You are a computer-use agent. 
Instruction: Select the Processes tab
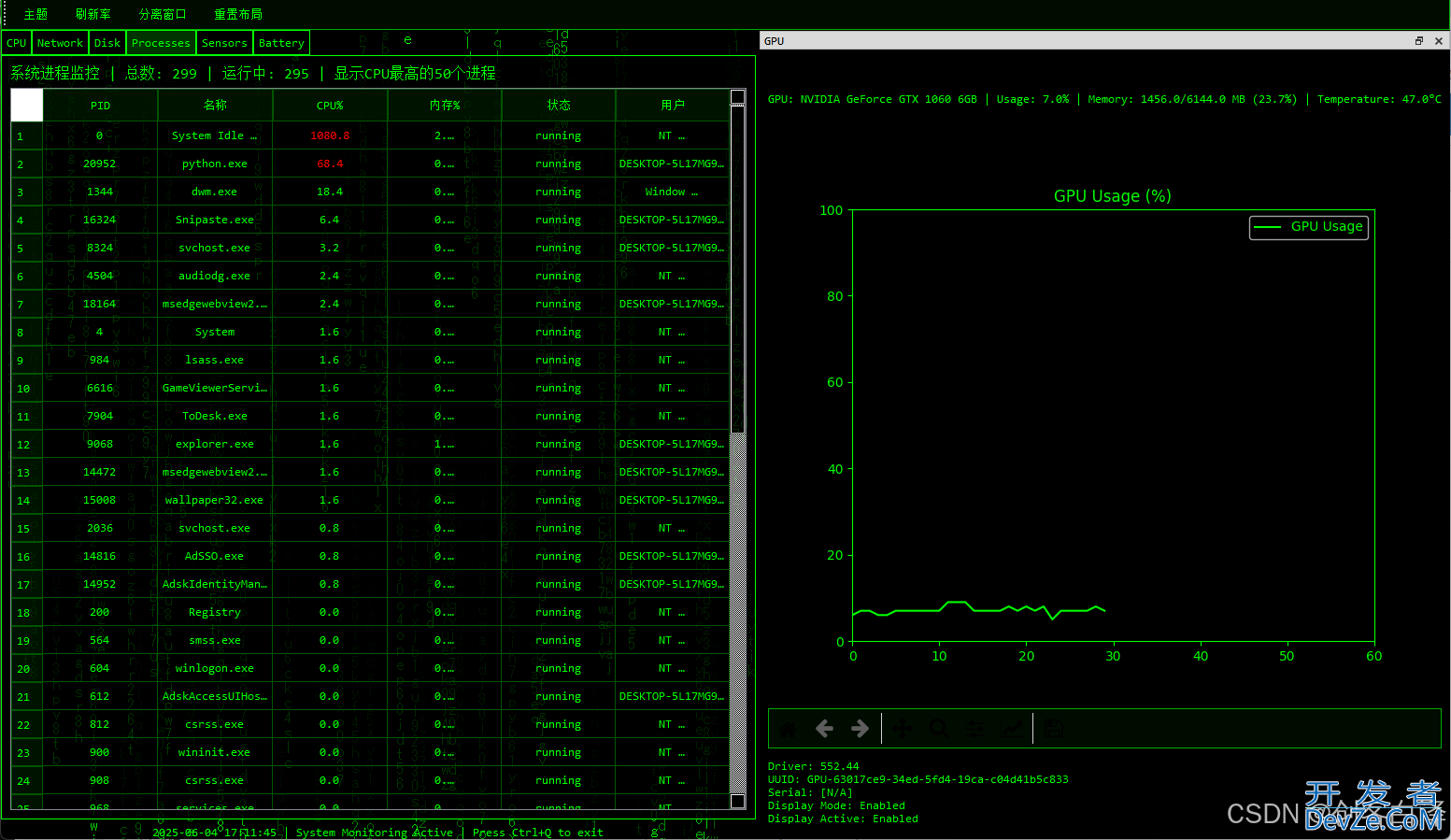pyautogui.click(x=161, y=43)
